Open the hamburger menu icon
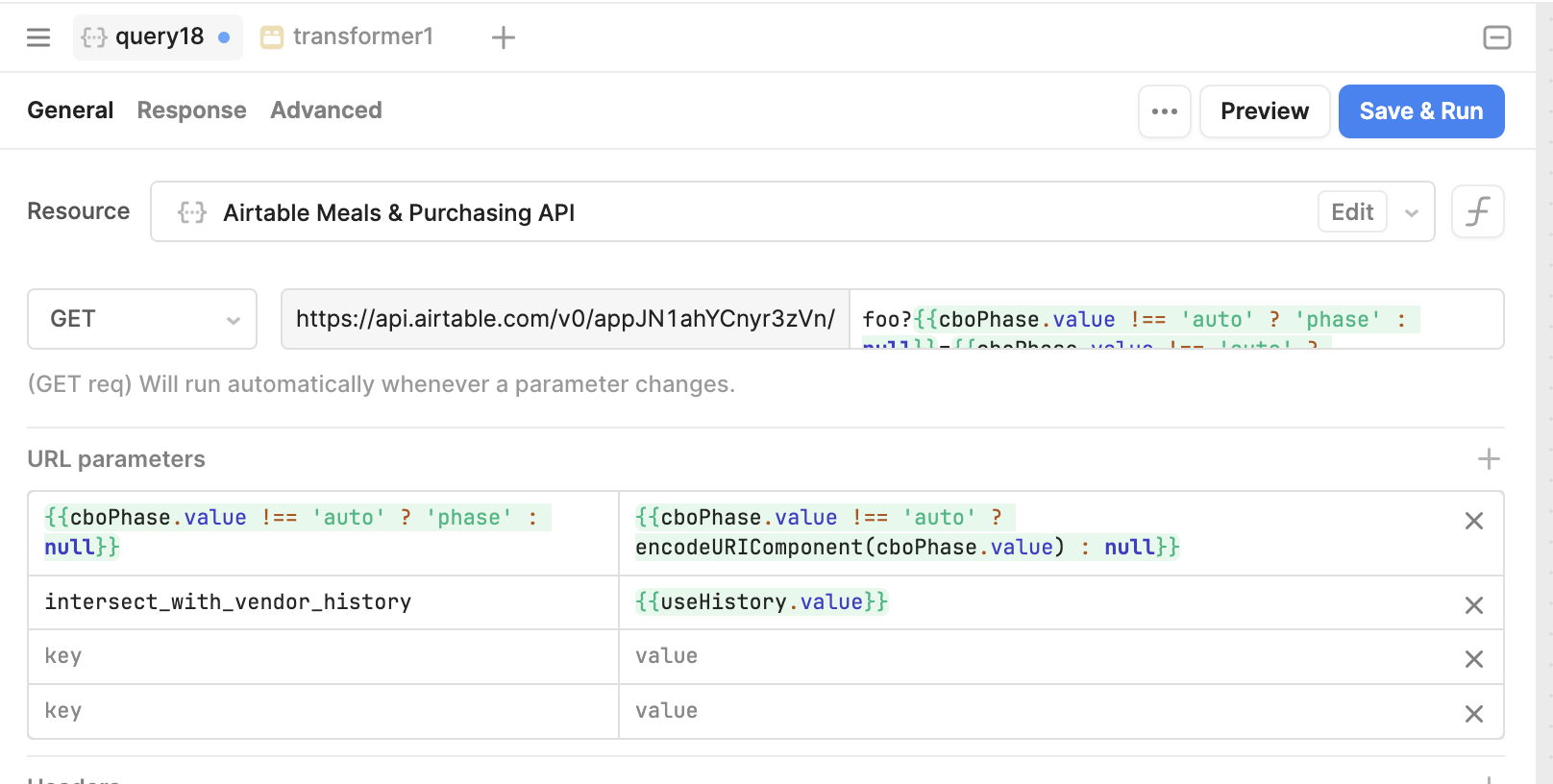The width and height of the screenshot is (1553, 784). pyautogui.click(x=38, y=37)
